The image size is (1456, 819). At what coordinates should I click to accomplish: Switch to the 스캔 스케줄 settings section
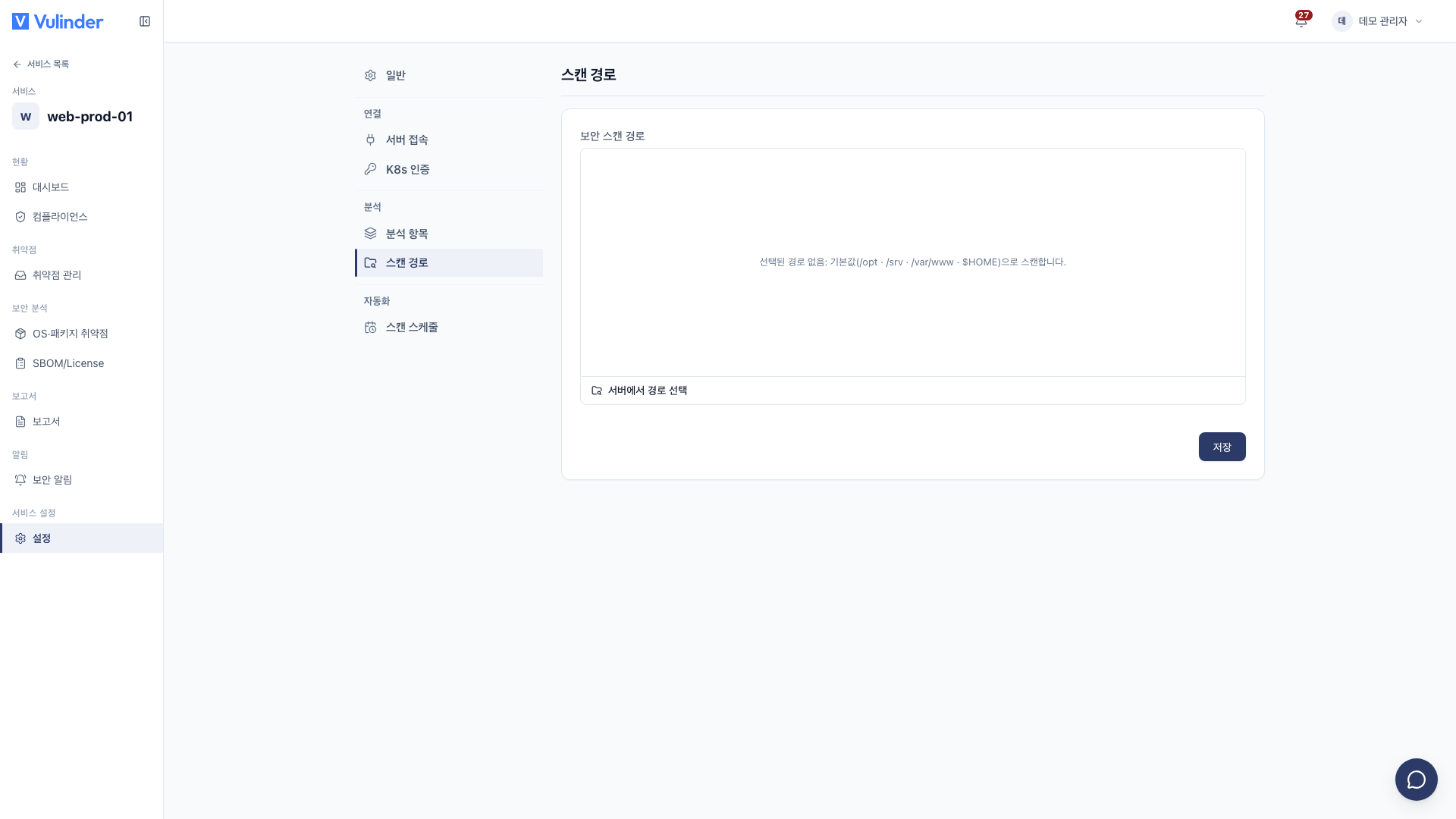pyautogui.click(x=449, y=328)
